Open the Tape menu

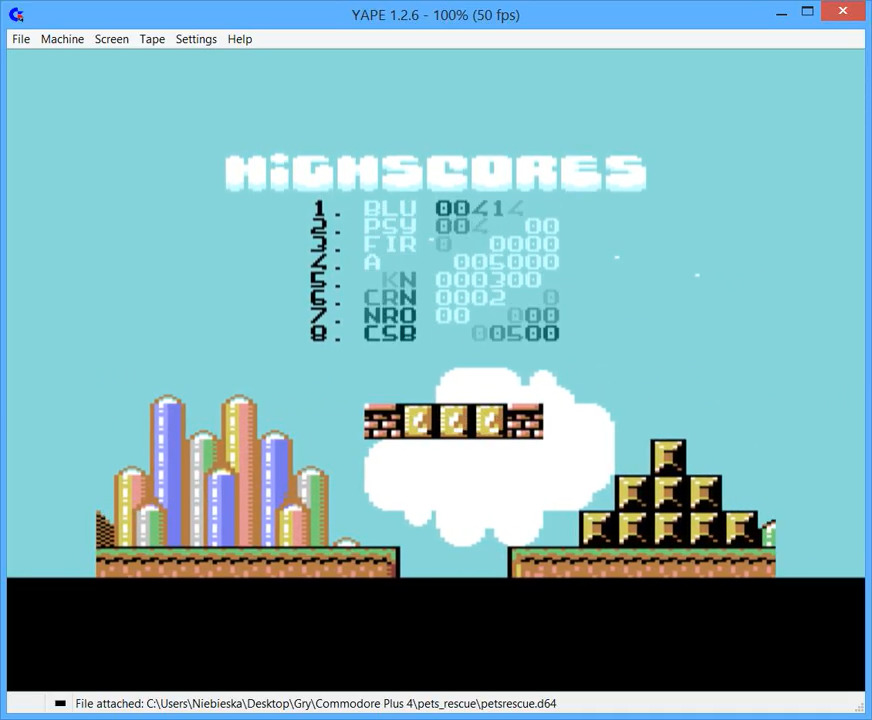click(152, 39)
